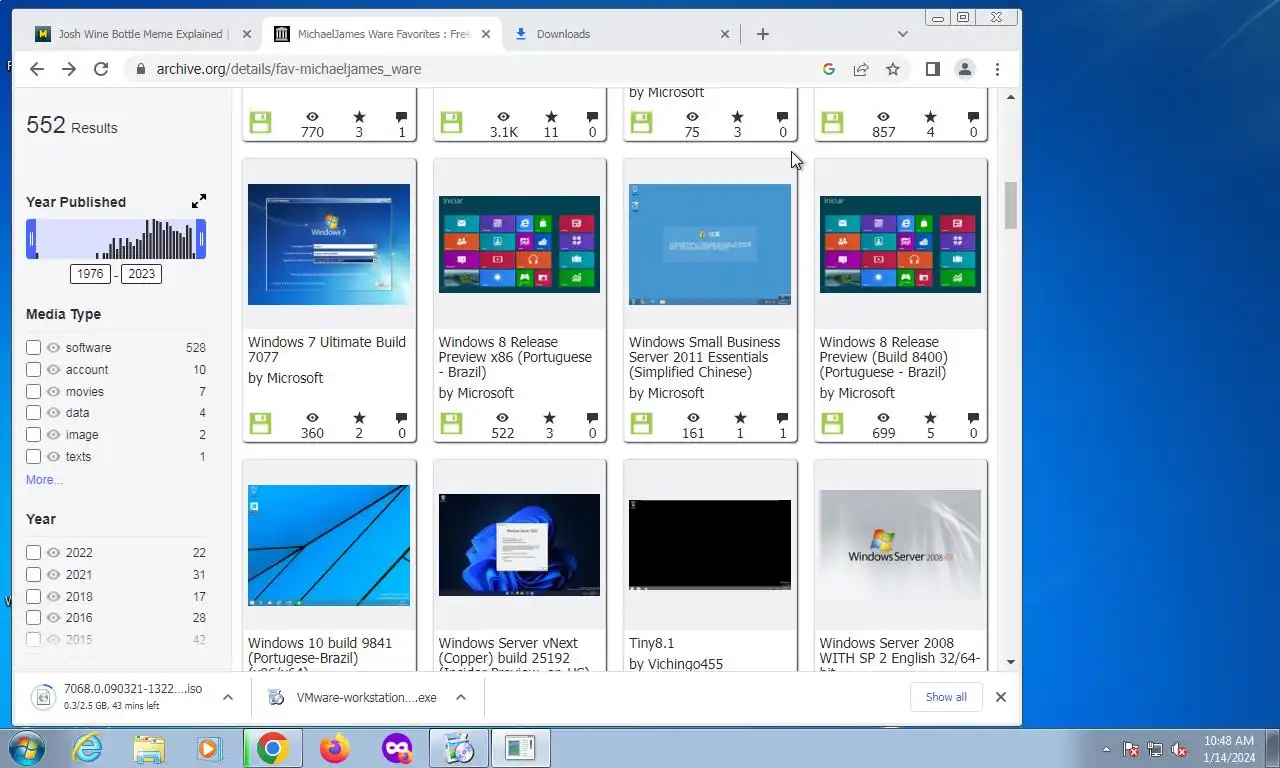
Task: Click views eye on Windows 8 Build 8400 card
Action: pos(883,418)
